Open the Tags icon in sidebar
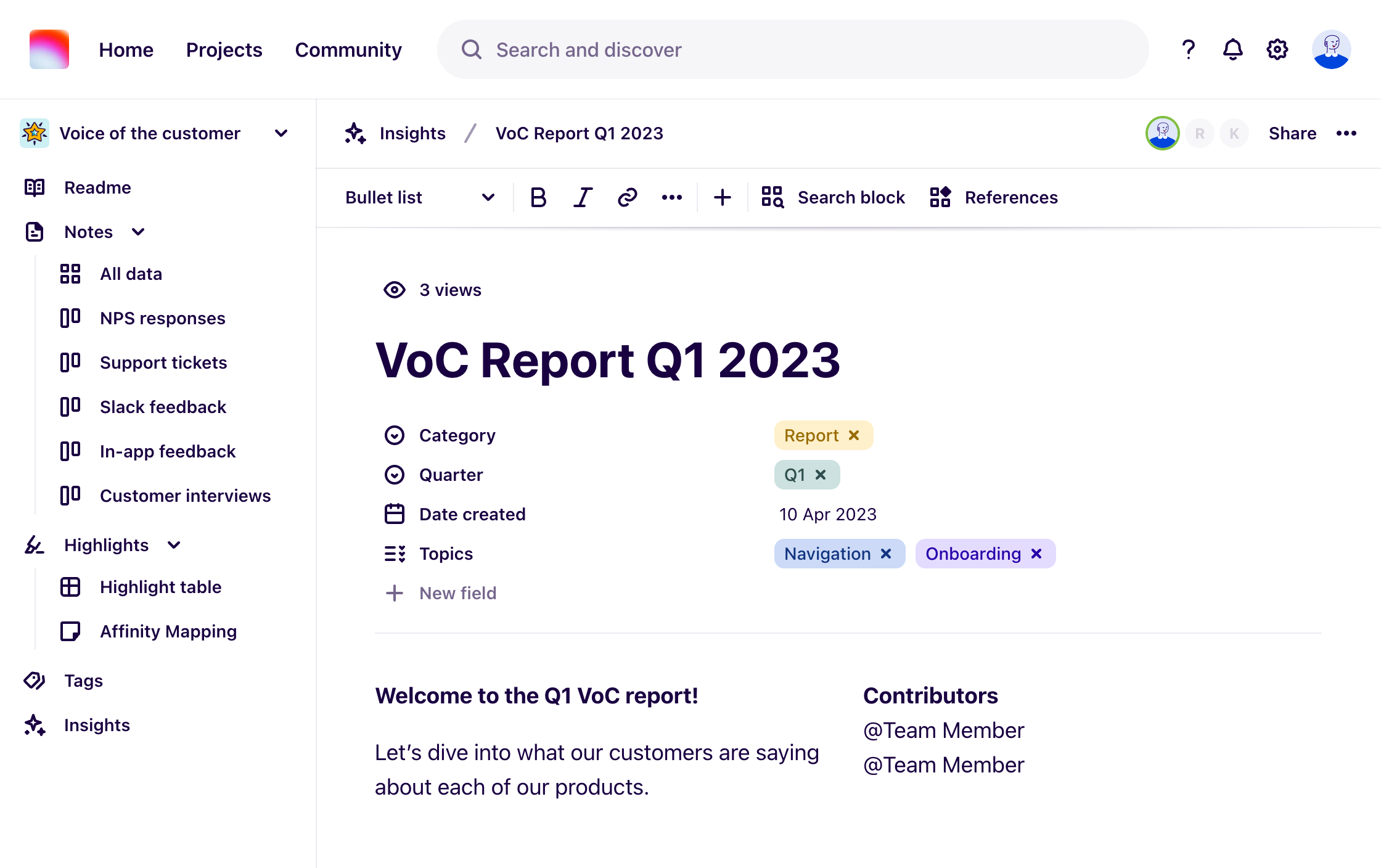The width and height of the screenshot is (1381, 868). (x=35, y=681)
